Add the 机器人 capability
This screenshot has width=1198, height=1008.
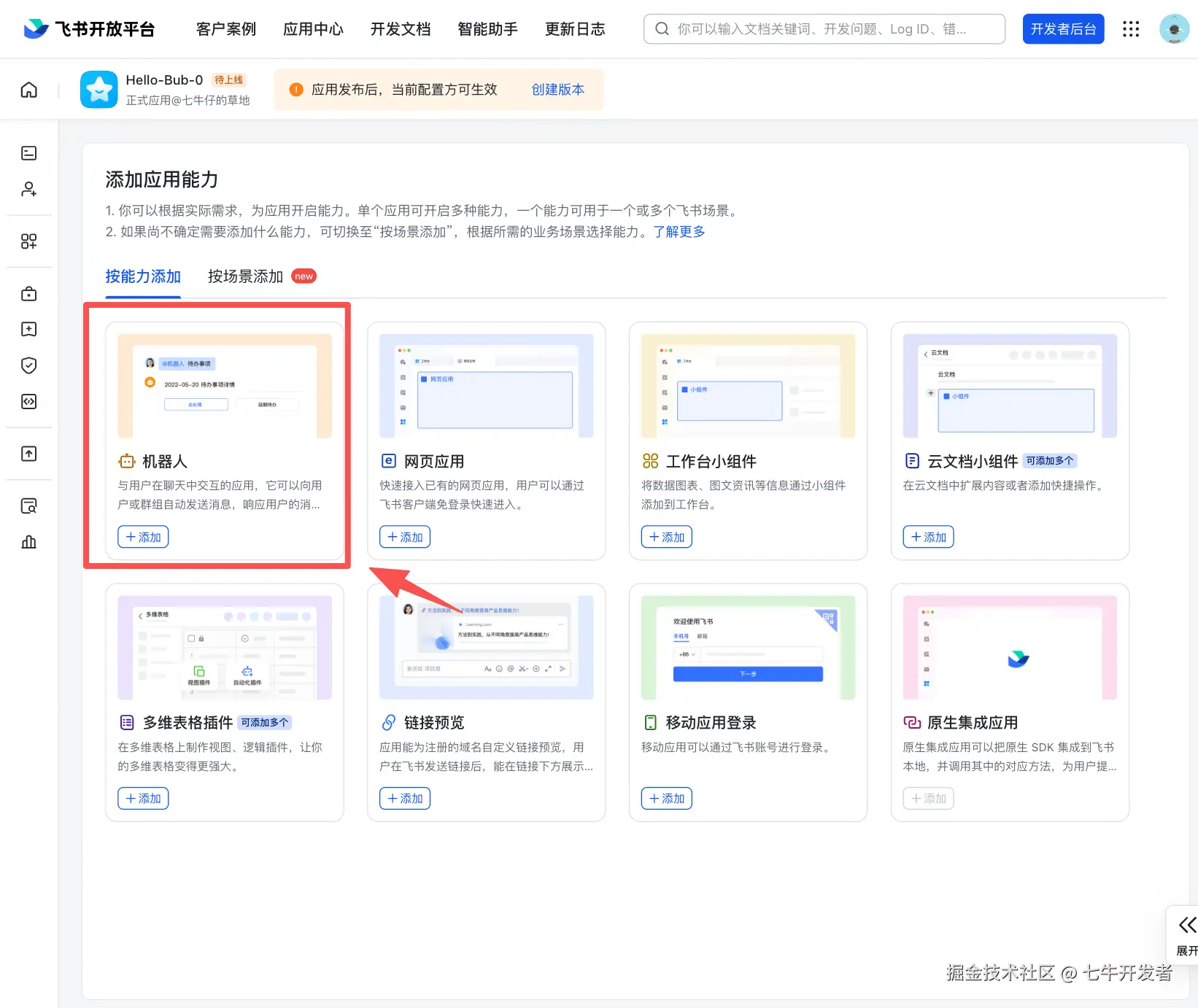[x=143, y=537]
